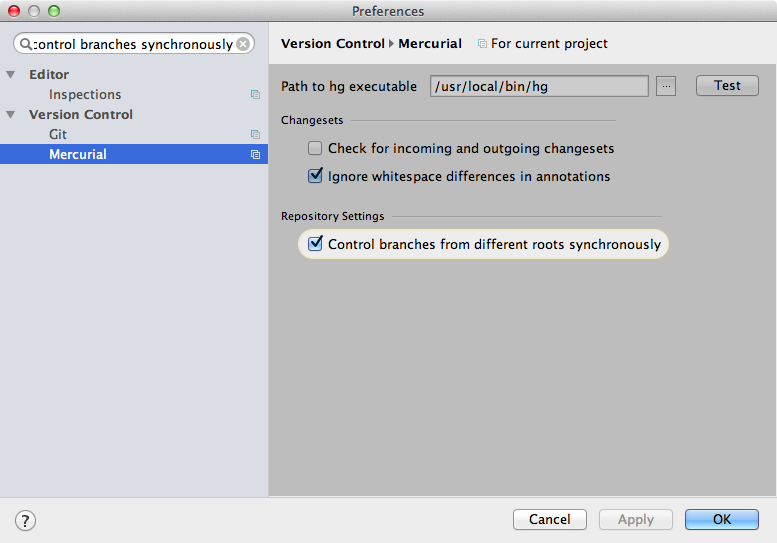Click the magnifying glass search icon
777x543 pixels.
pos(25,44)
